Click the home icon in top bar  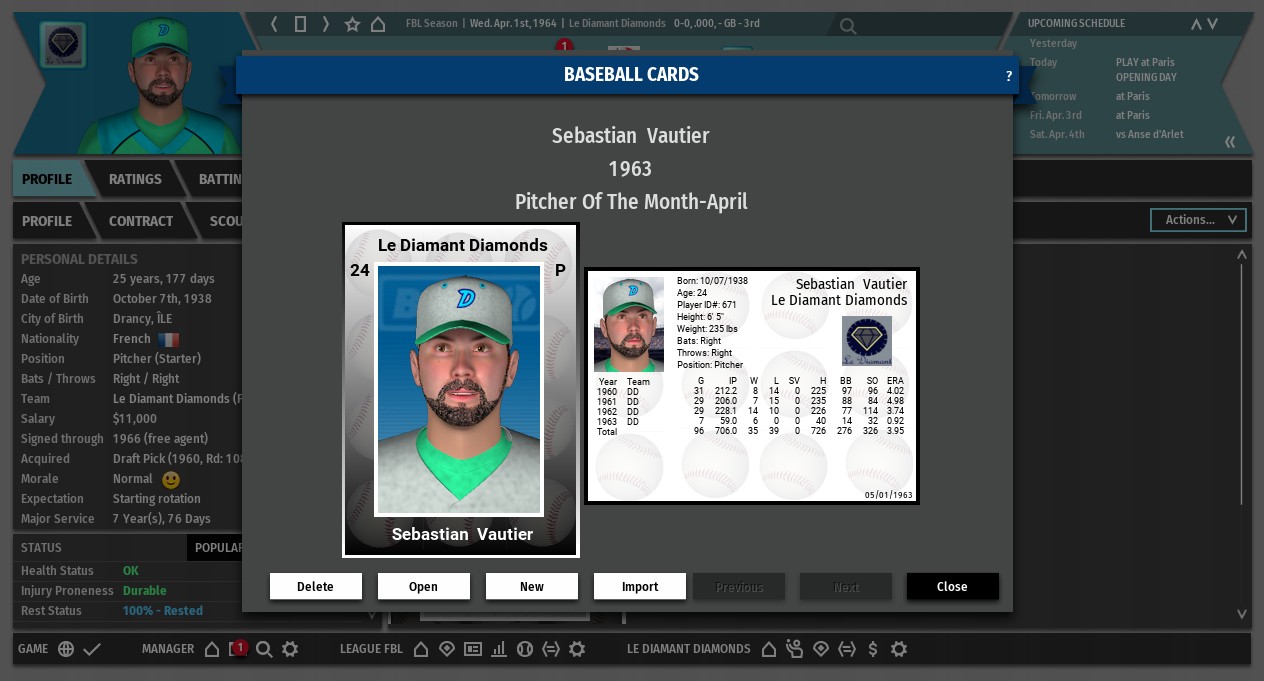coord(378,23)
